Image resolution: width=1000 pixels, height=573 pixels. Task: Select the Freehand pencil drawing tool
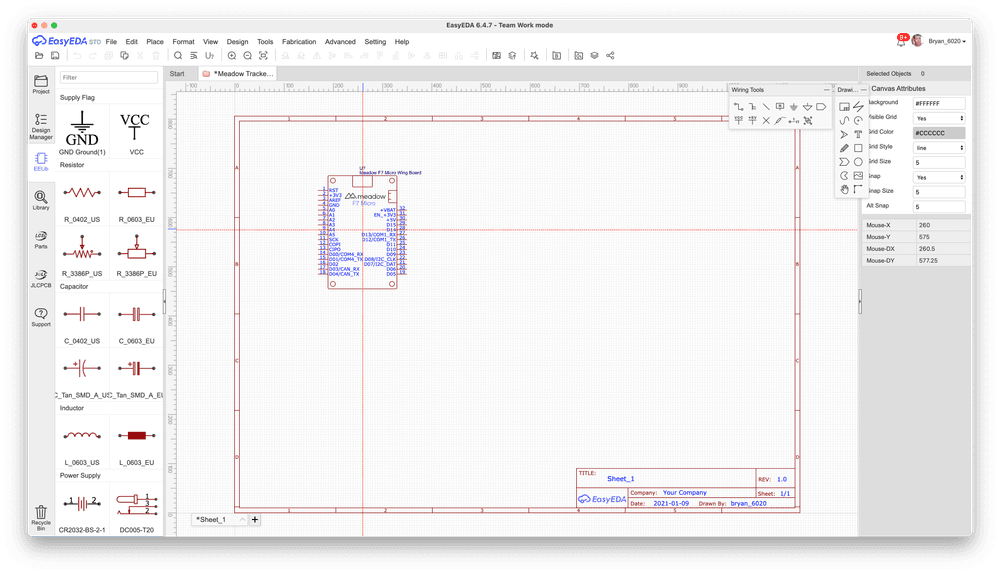pyautogui.click(x=844, y=148)
